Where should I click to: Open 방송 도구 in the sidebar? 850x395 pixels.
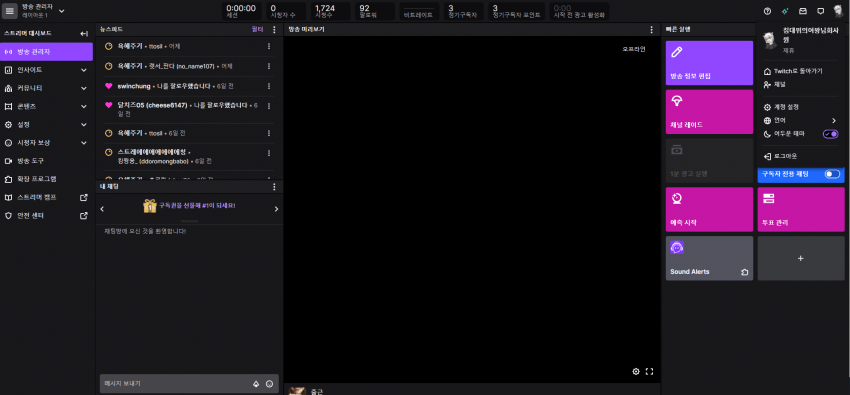click(46, 161)
